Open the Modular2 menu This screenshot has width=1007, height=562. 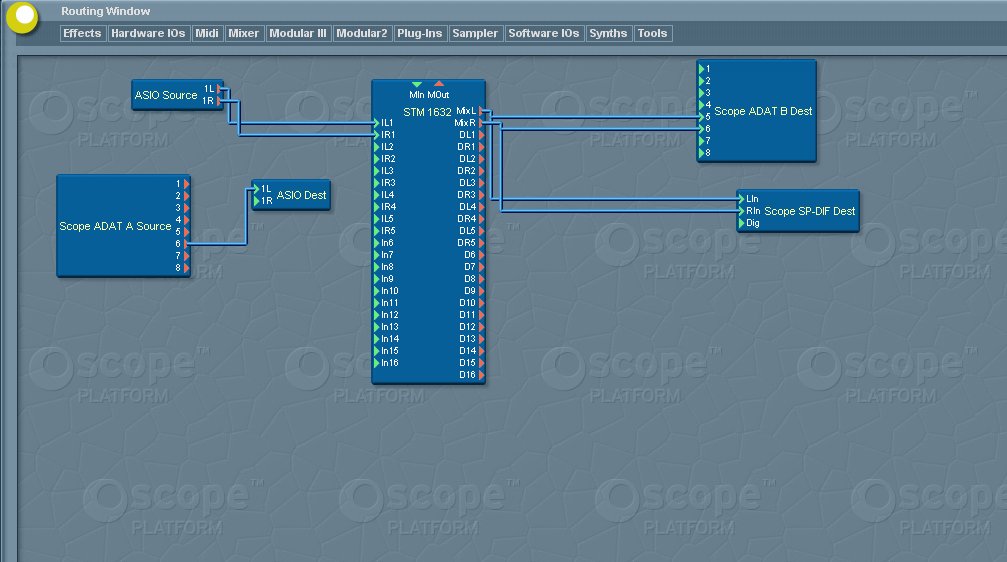click(x=362, y=33)
